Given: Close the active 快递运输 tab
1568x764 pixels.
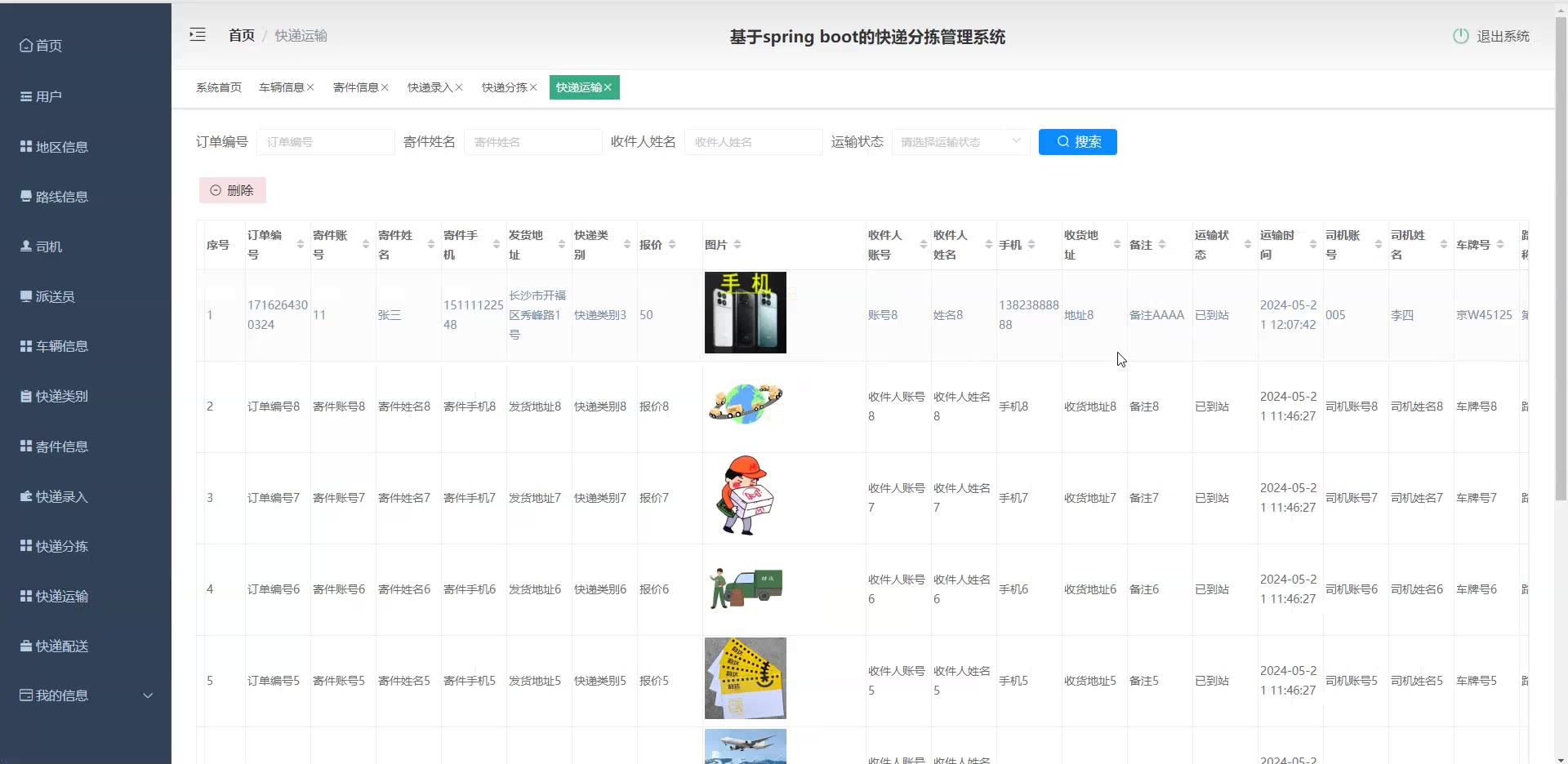Looking at the screenshot, I should coord(608,87).
